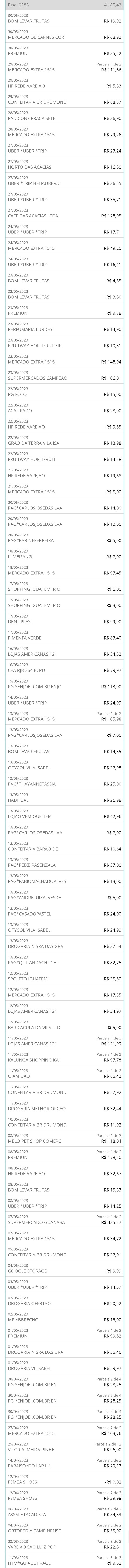Open the MERCADO DE CARNES COR transaction
Screen dimensions: 129x1568
(64, 34)
